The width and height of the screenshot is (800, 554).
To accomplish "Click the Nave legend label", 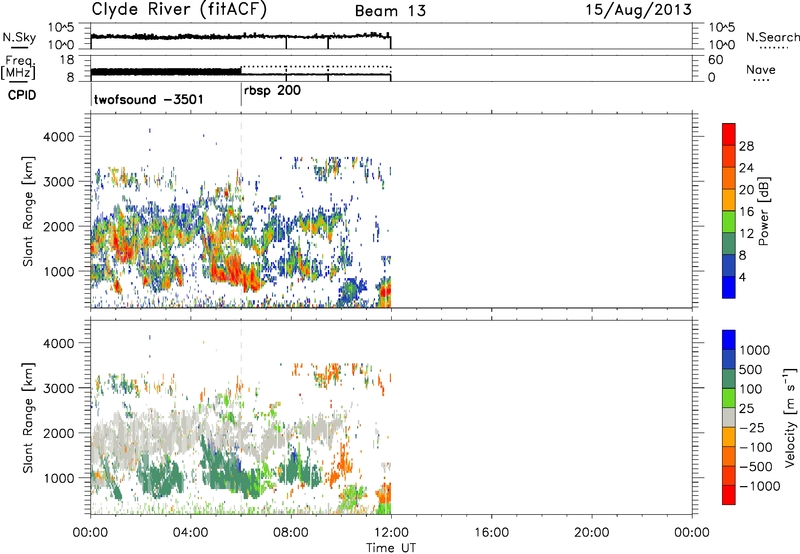I will pyautogui.click(x=761, y=69).
